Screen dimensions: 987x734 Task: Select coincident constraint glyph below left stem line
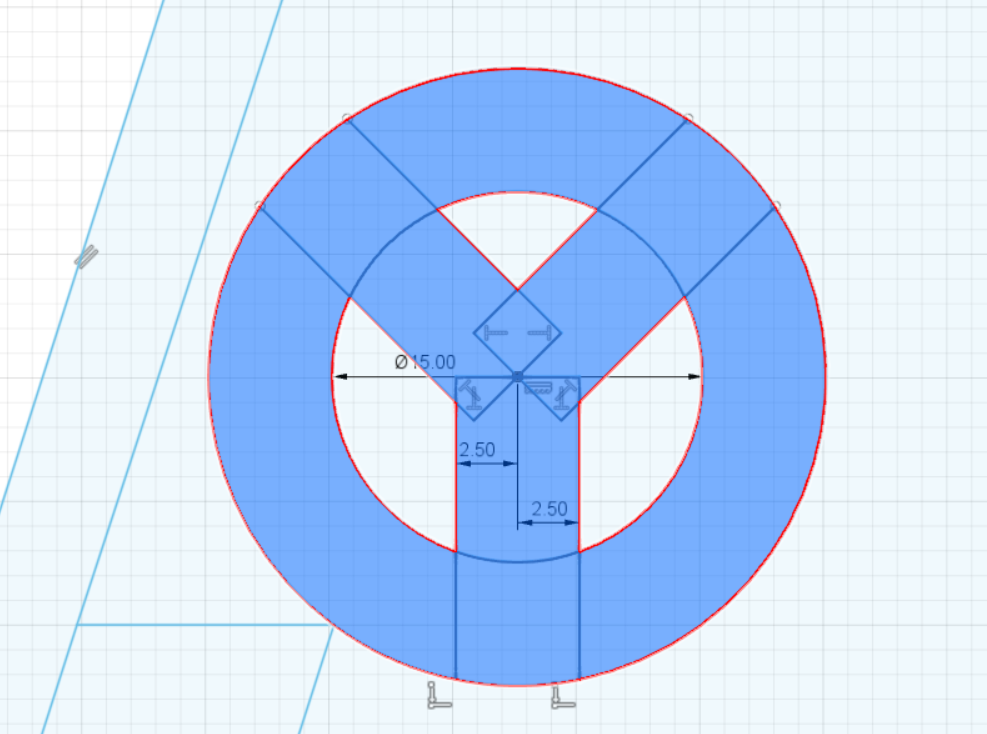tap(439, 695)
